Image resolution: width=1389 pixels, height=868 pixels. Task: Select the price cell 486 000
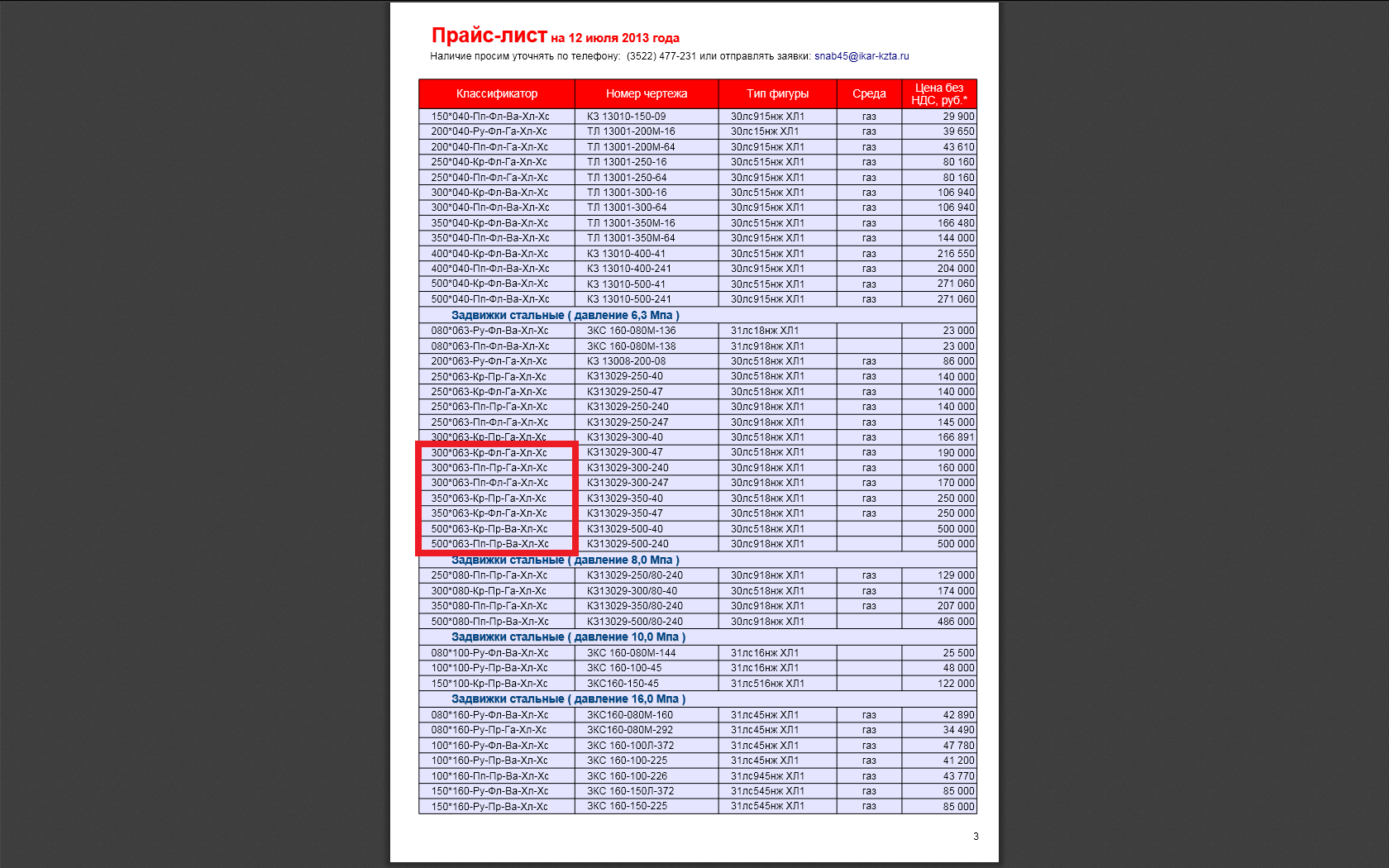(x=956, y=622)
